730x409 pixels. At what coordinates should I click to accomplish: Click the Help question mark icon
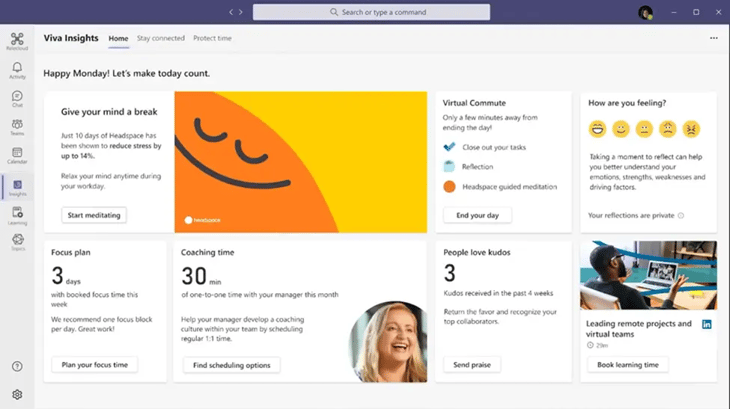click(17, 367)
